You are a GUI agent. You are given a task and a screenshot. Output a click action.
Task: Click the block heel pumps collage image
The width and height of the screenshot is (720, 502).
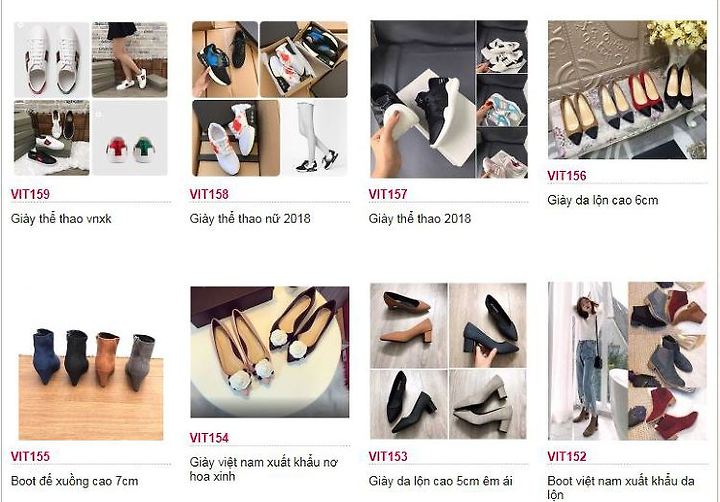(448, 361)
